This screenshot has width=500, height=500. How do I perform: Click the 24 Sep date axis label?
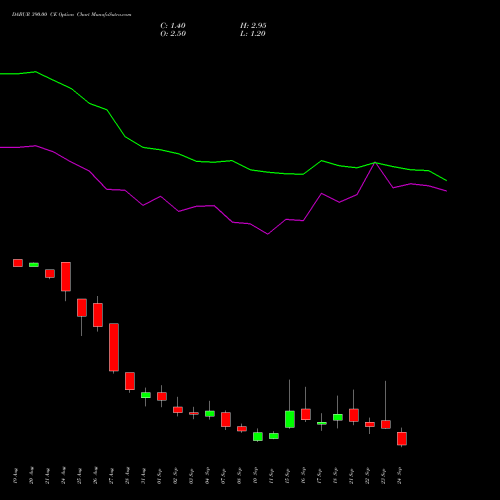(399, 476)
